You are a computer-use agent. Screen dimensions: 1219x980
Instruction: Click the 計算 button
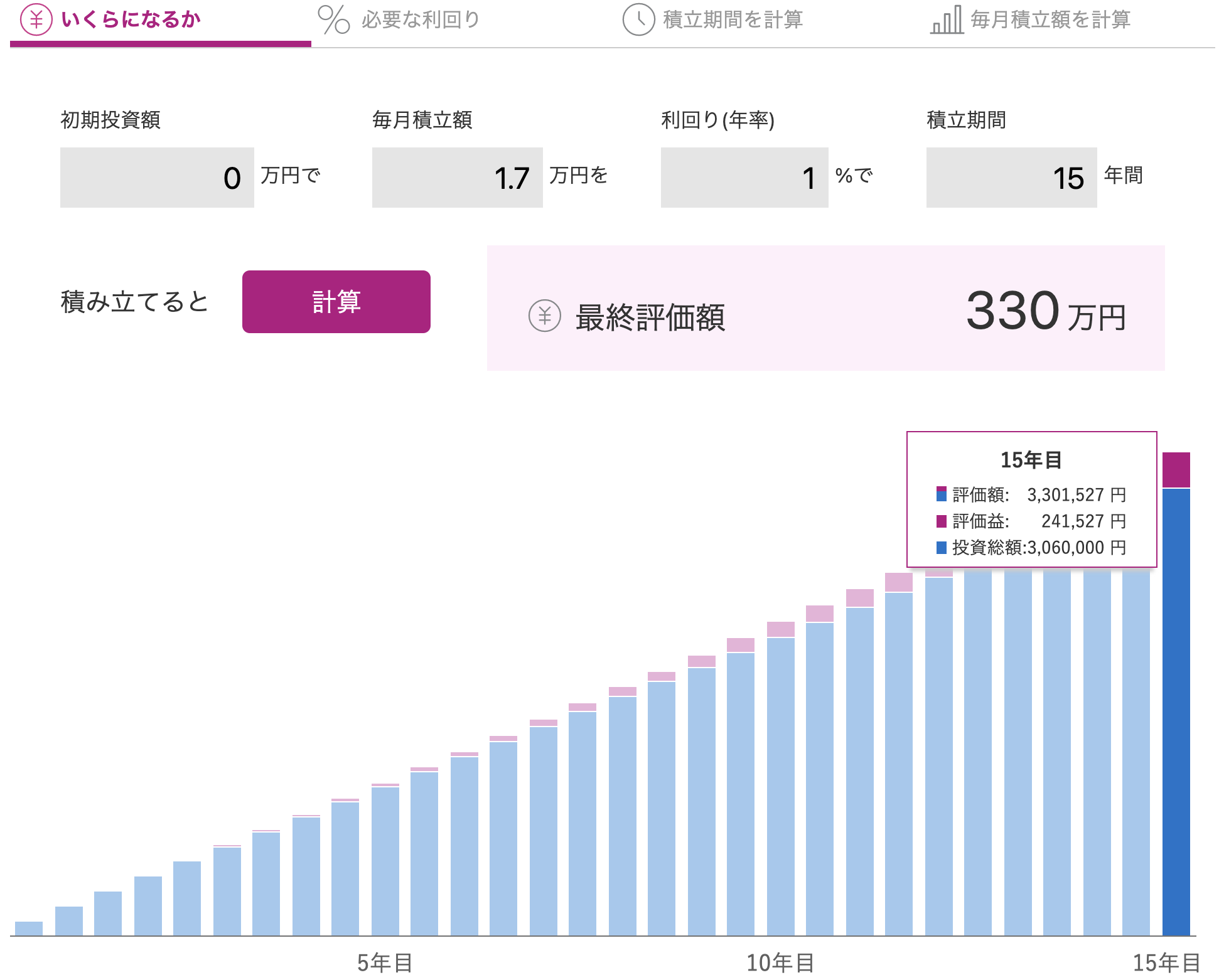336,302
